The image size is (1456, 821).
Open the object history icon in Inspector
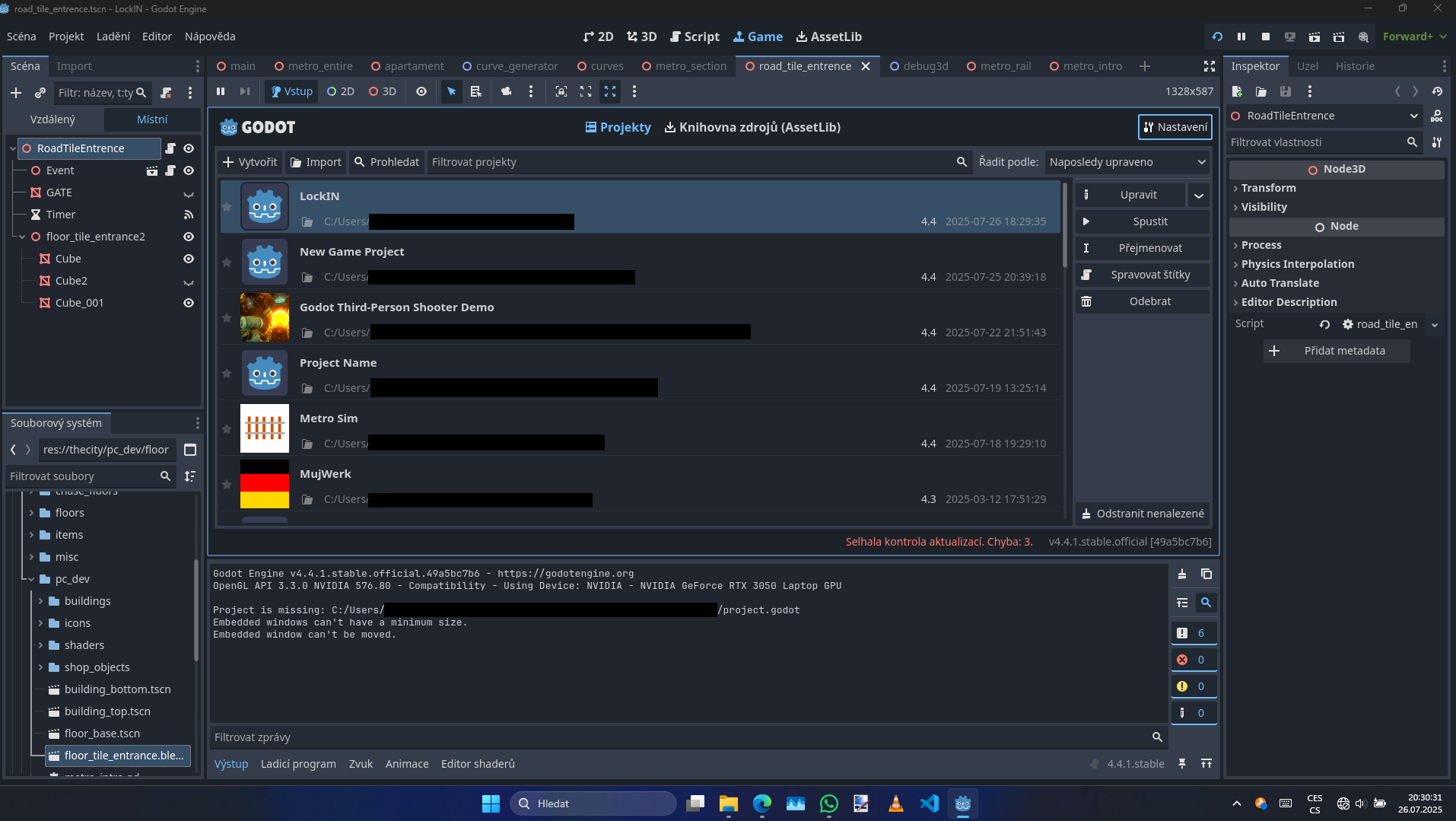pos(1437,91)
